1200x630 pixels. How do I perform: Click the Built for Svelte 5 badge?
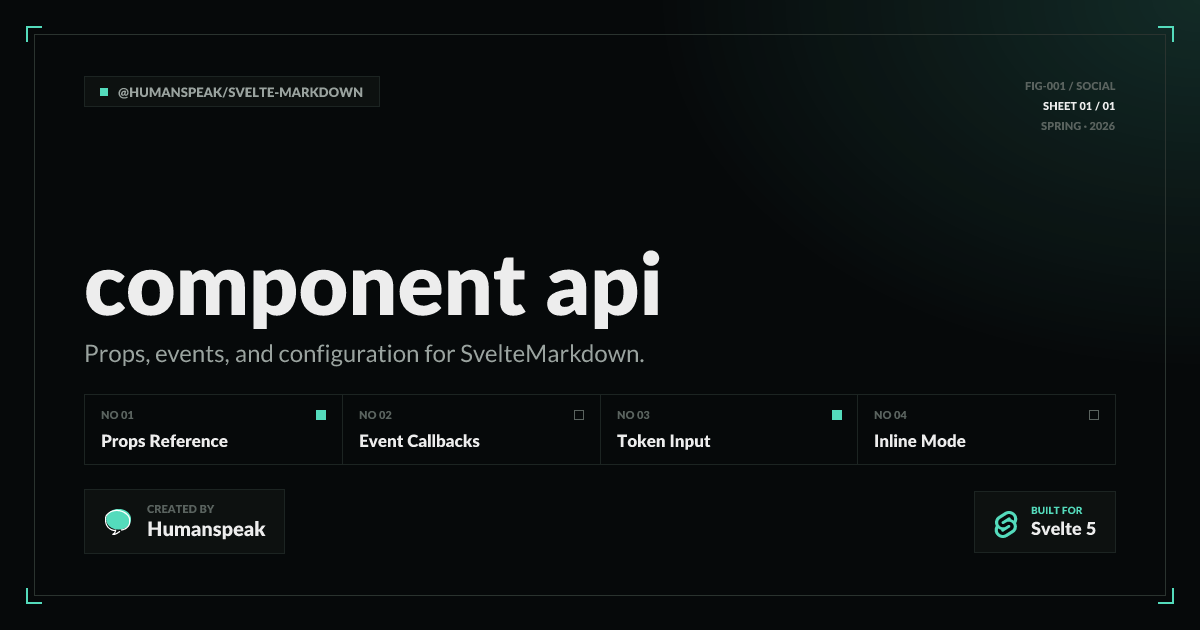[x=1045, y=522]
